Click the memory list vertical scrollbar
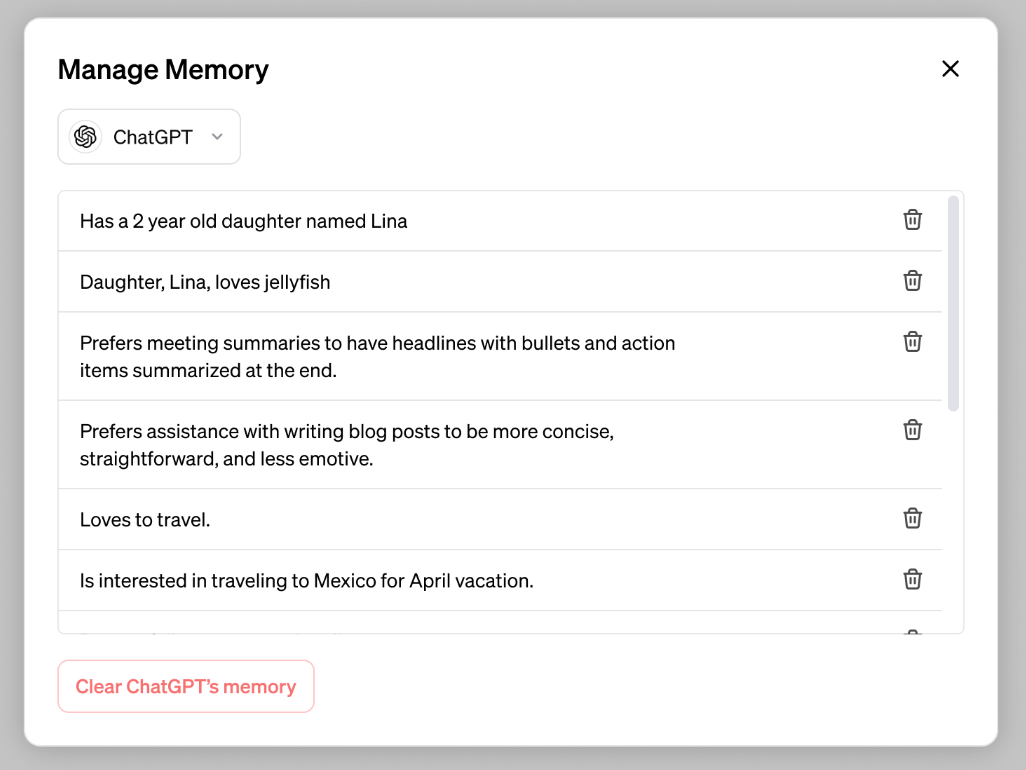 pyautogui.click(x=953, y=302)
